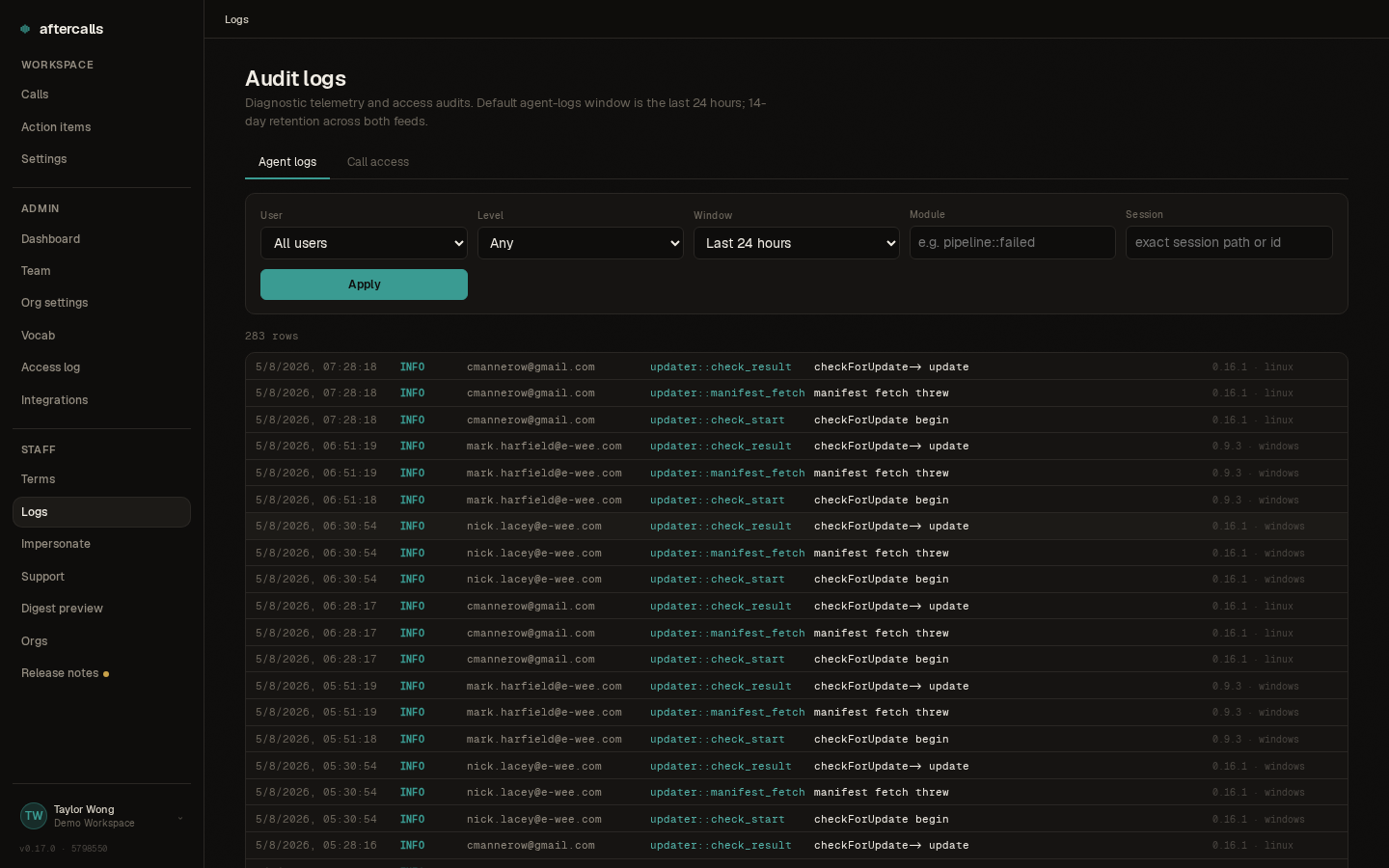
Task: Open Digest preview
Action: pyautogui.click(x=101, y=609)
